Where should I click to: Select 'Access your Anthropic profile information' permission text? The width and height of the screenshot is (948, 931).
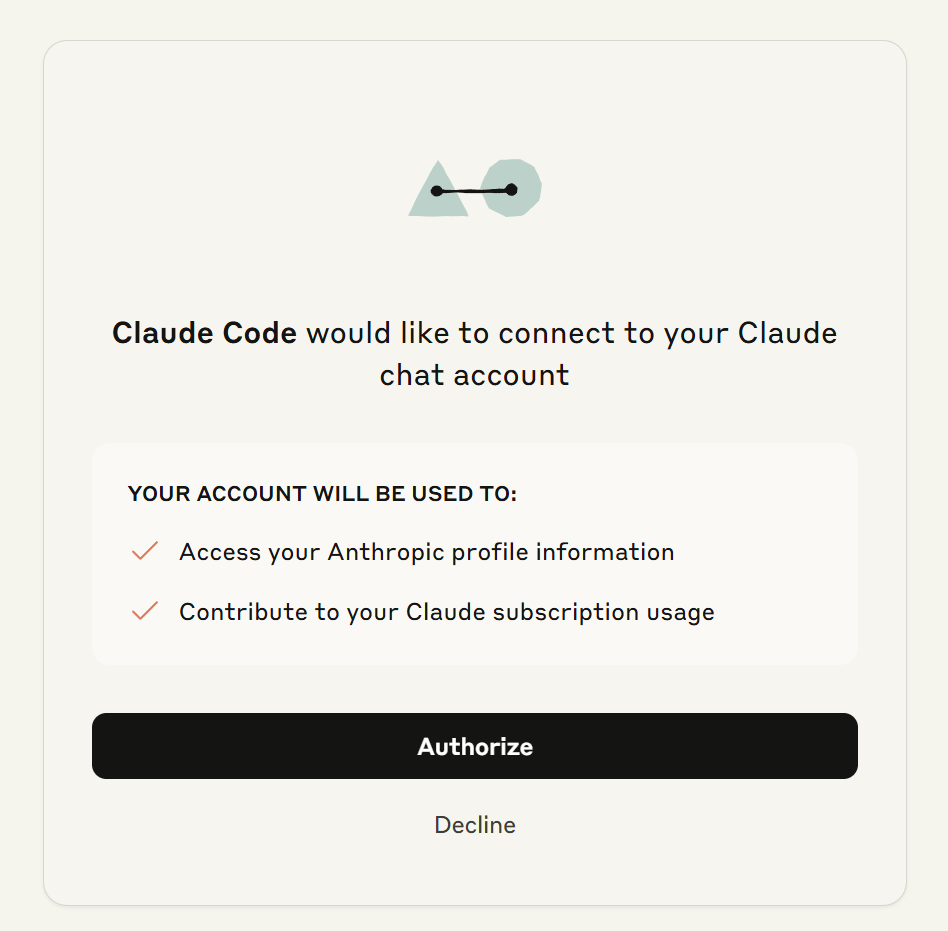[x=427, y=552]
